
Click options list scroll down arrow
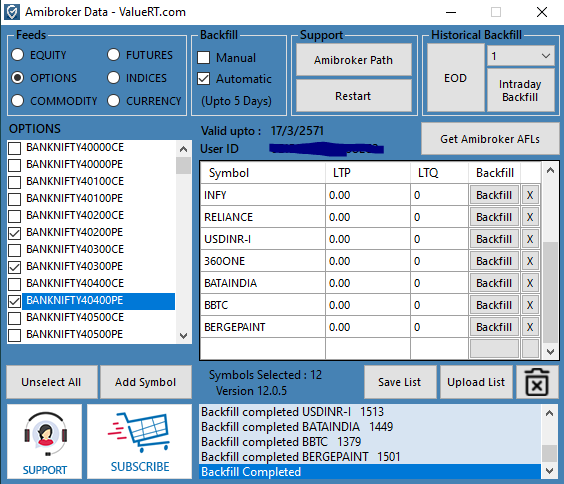[x=183, y=336]
